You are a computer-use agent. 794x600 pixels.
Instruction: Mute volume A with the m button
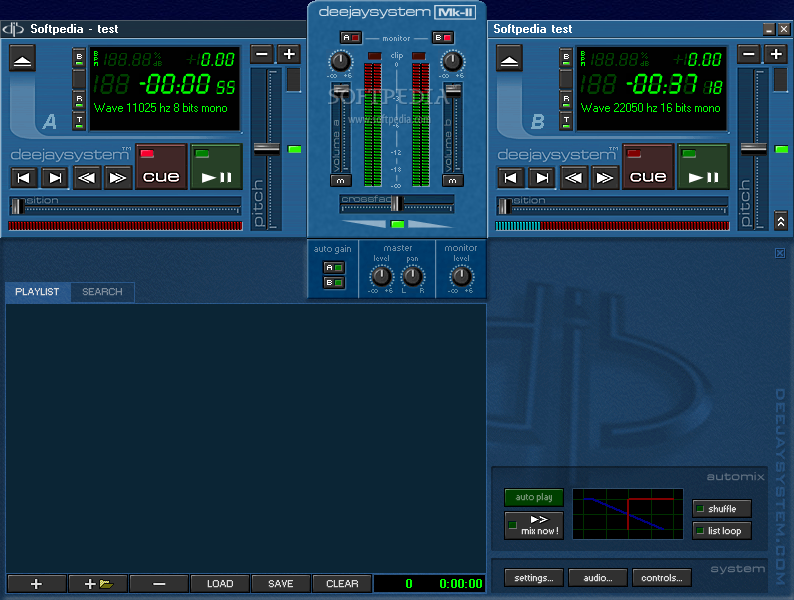click(341, 181)
